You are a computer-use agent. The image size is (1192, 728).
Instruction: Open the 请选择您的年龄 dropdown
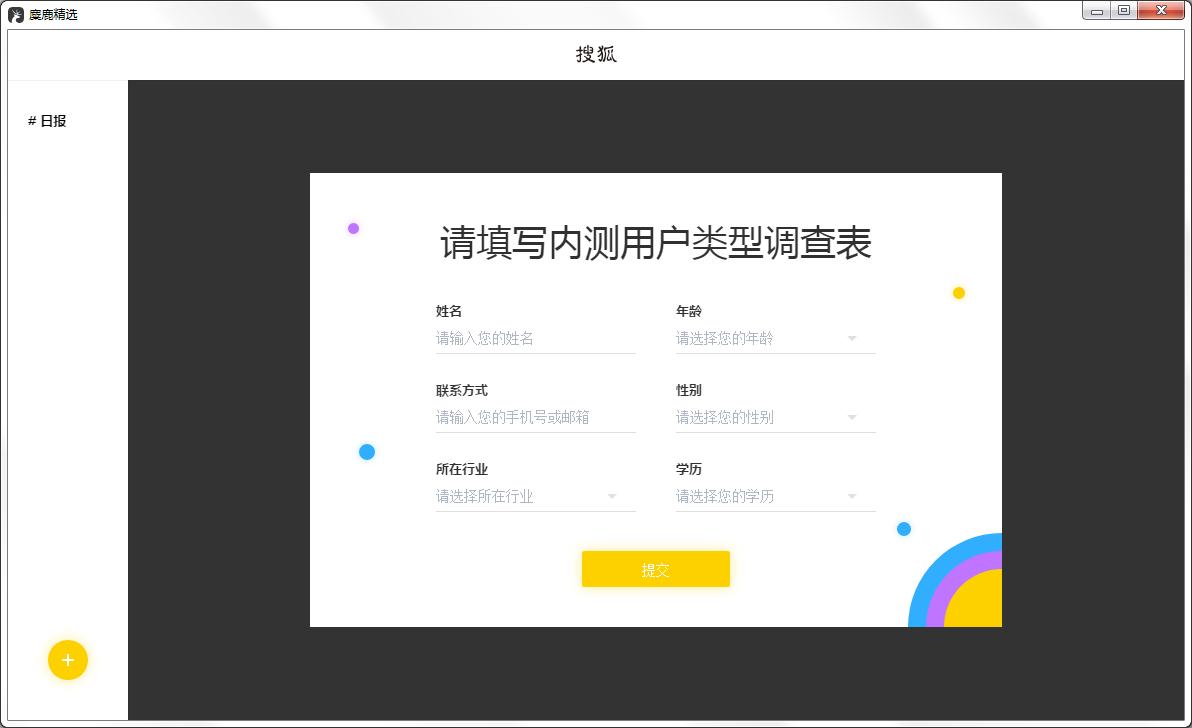pos(775,338)
